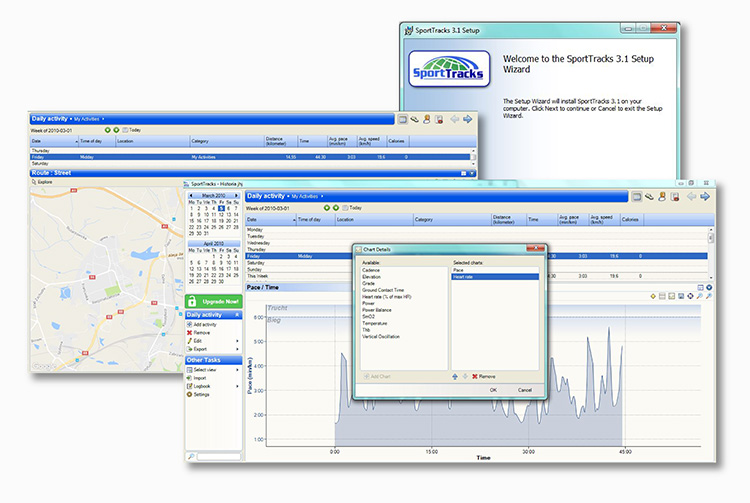The width and height of the screenshot is (750, 503).
Task: Open the Athlete view icon in Historia window
Action: (x=662, y=197)
